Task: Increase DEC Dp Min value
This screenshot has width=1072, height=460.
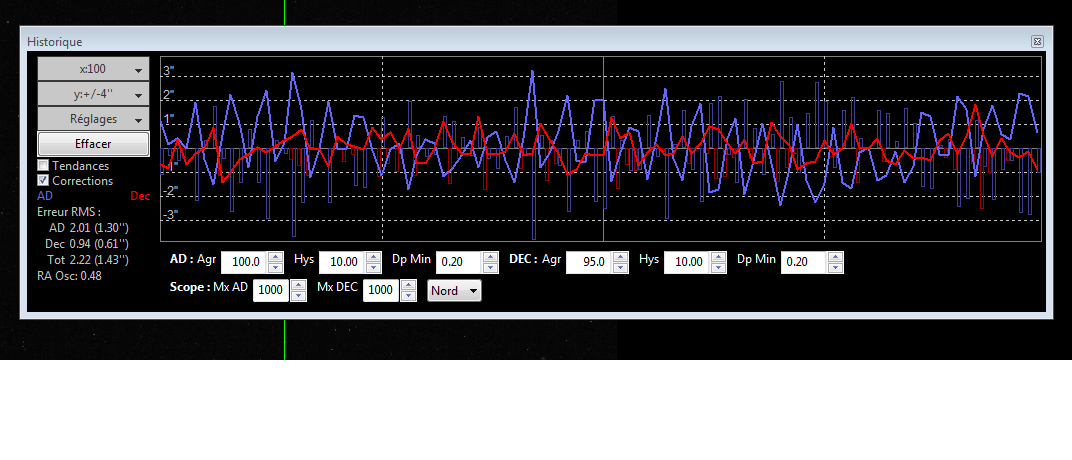Action: [x=835, y=257]
